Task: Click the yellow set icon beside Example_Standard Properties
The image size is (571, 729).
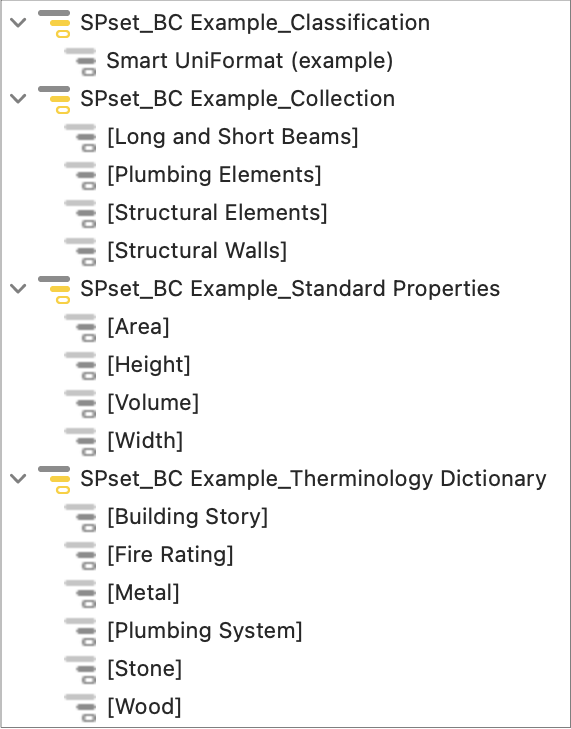Action: 54,289
